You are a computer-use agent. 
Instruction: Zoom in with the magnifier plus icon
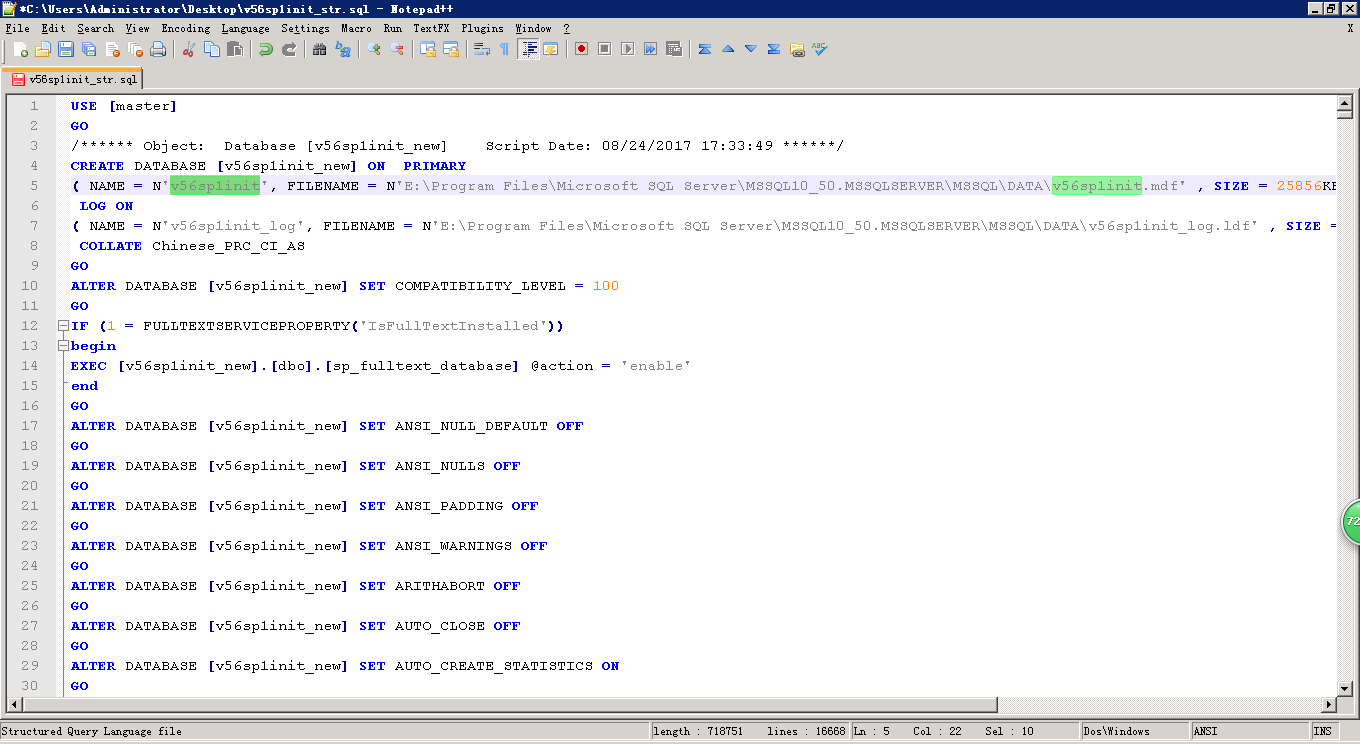point(374,49)
